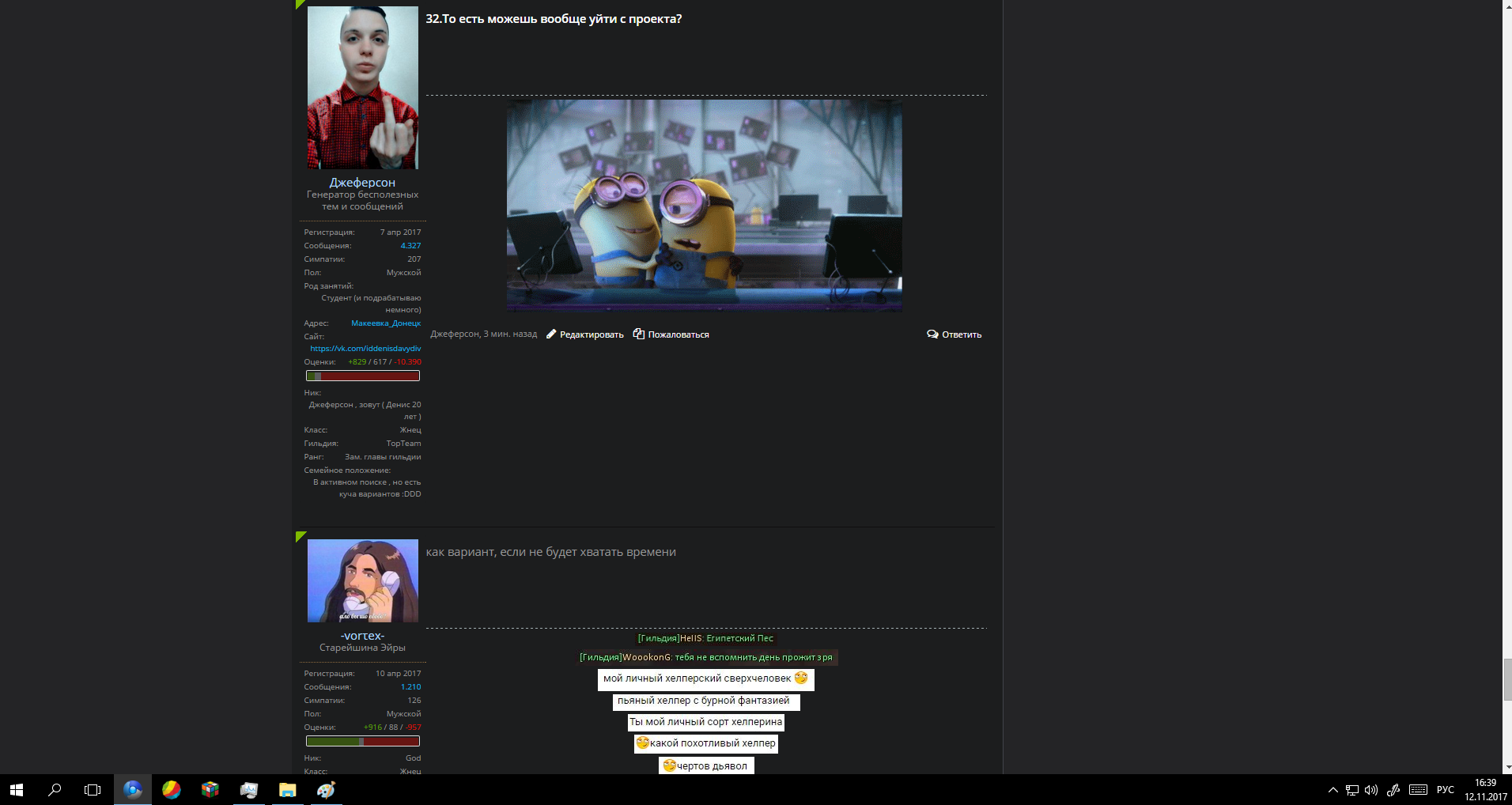Click Джеферсон's negative rating -10.390
The height and width of the screenshot is (805, 1512).
point(407,362)
